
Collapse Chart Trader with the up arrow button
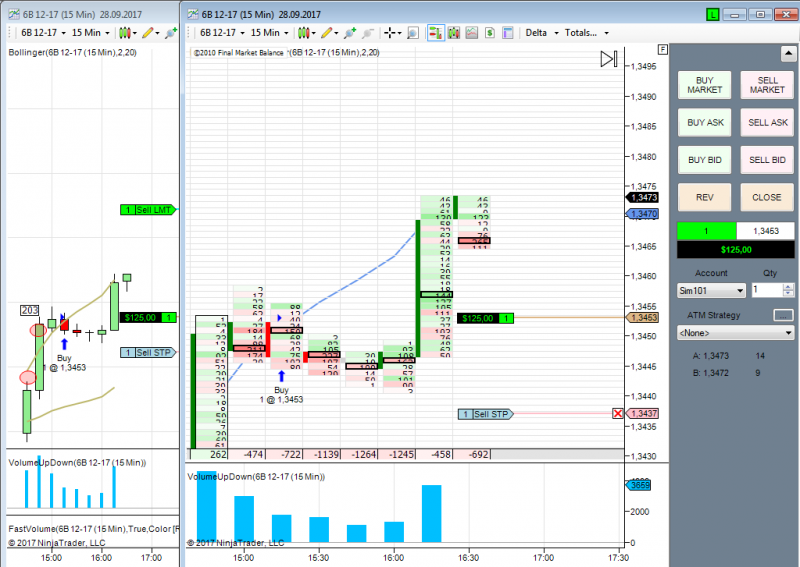click(788, 53)
